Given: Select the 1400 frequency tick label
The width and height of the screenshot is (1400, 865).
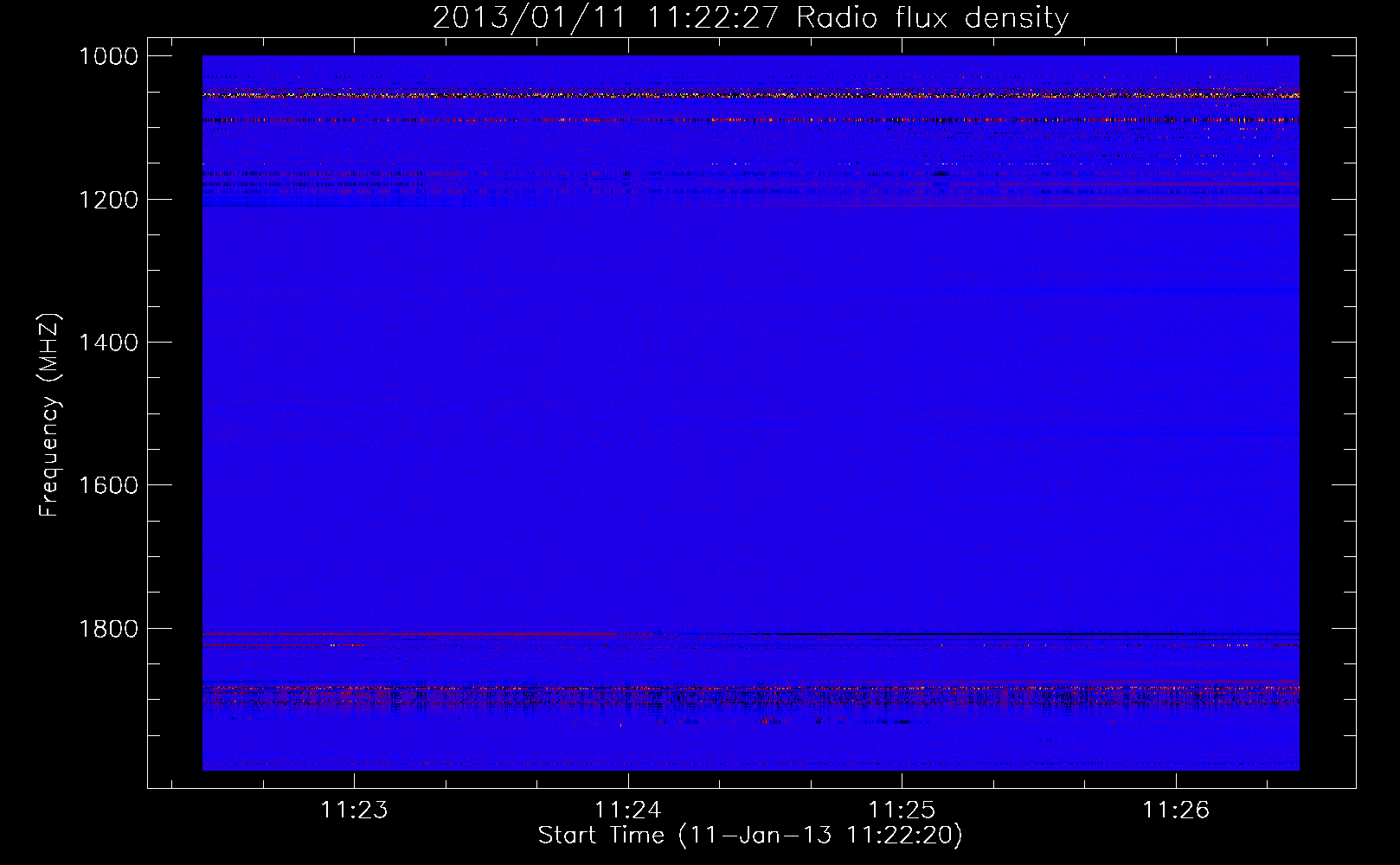Looking at the screenshot, I should (x=108, y=343).
